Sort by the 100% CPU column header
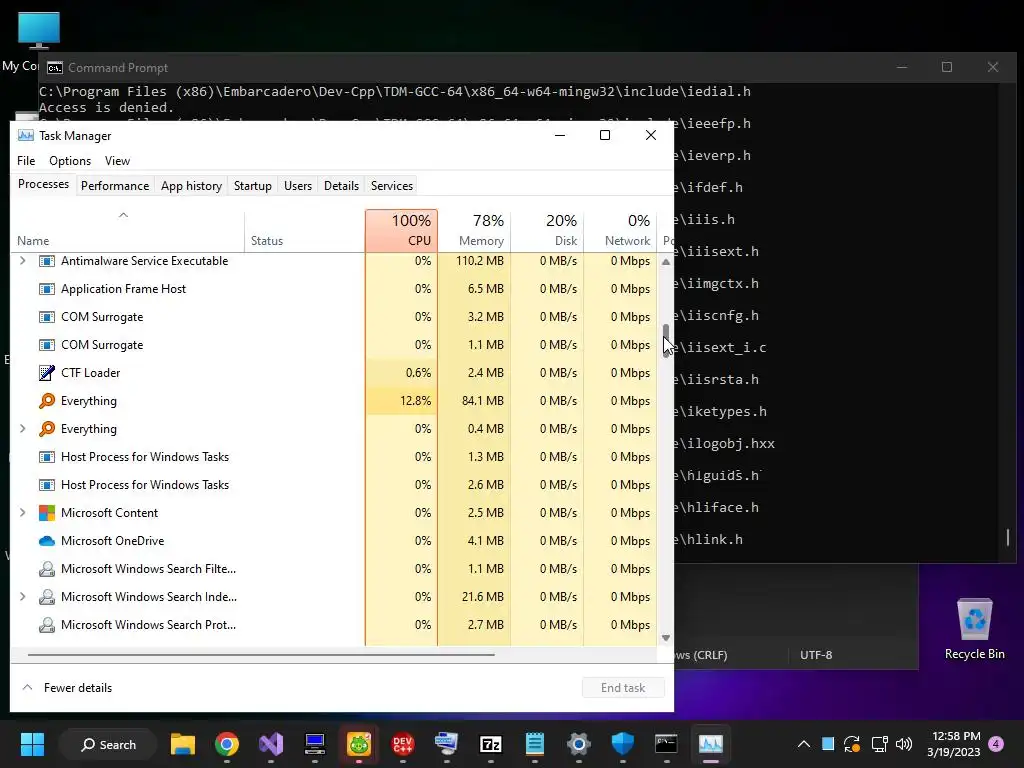The height and width of the screenshot is (768, 1024). pyautogui.click(x=402, y=230)
